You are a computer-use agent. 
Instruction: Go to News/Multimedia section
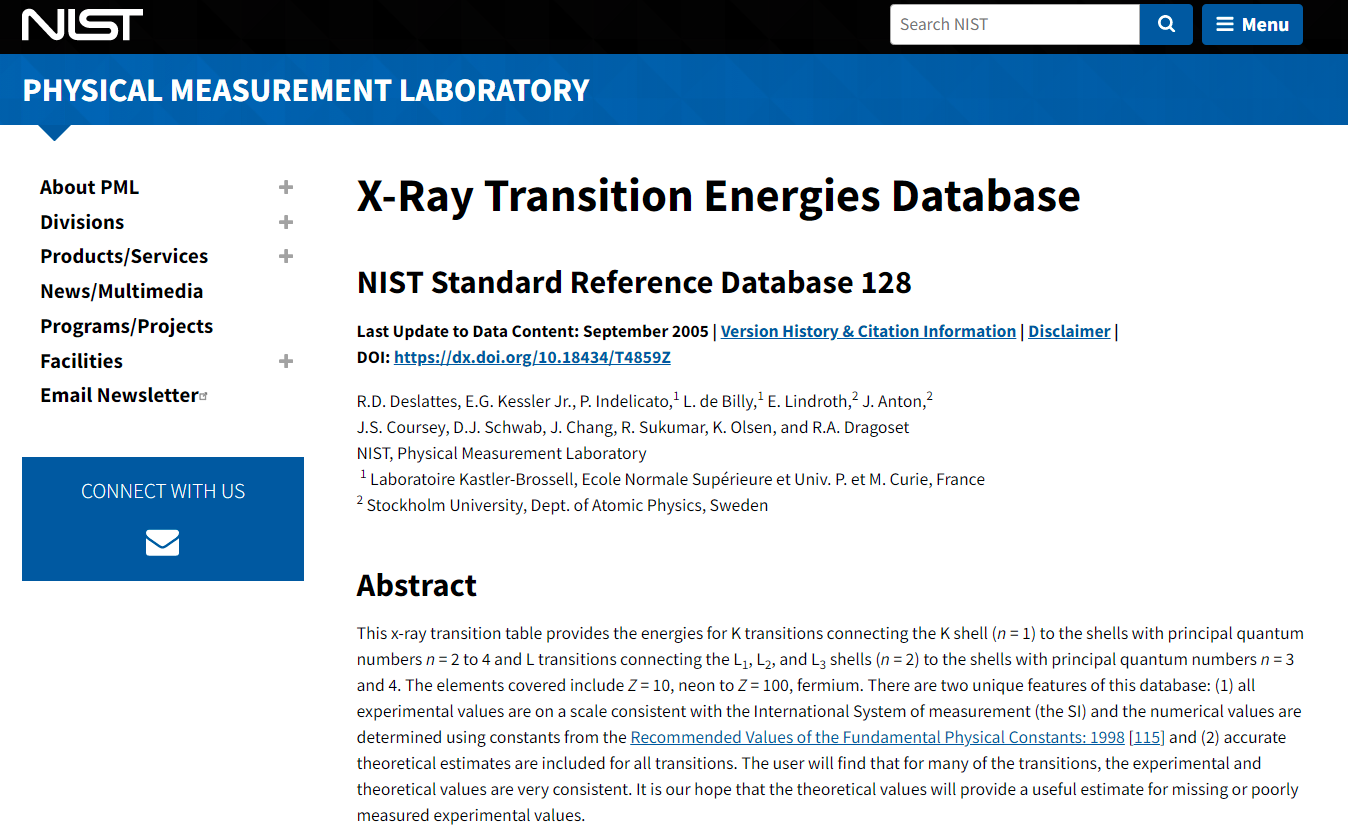click(x=121, y=291)
